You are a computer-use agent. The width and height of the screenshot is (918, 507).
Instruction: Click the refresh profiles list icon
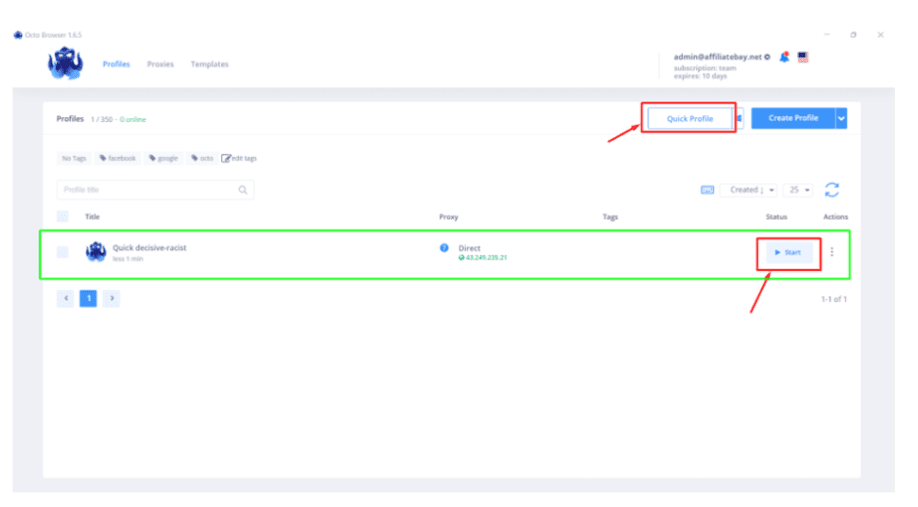tap(832, 190)
